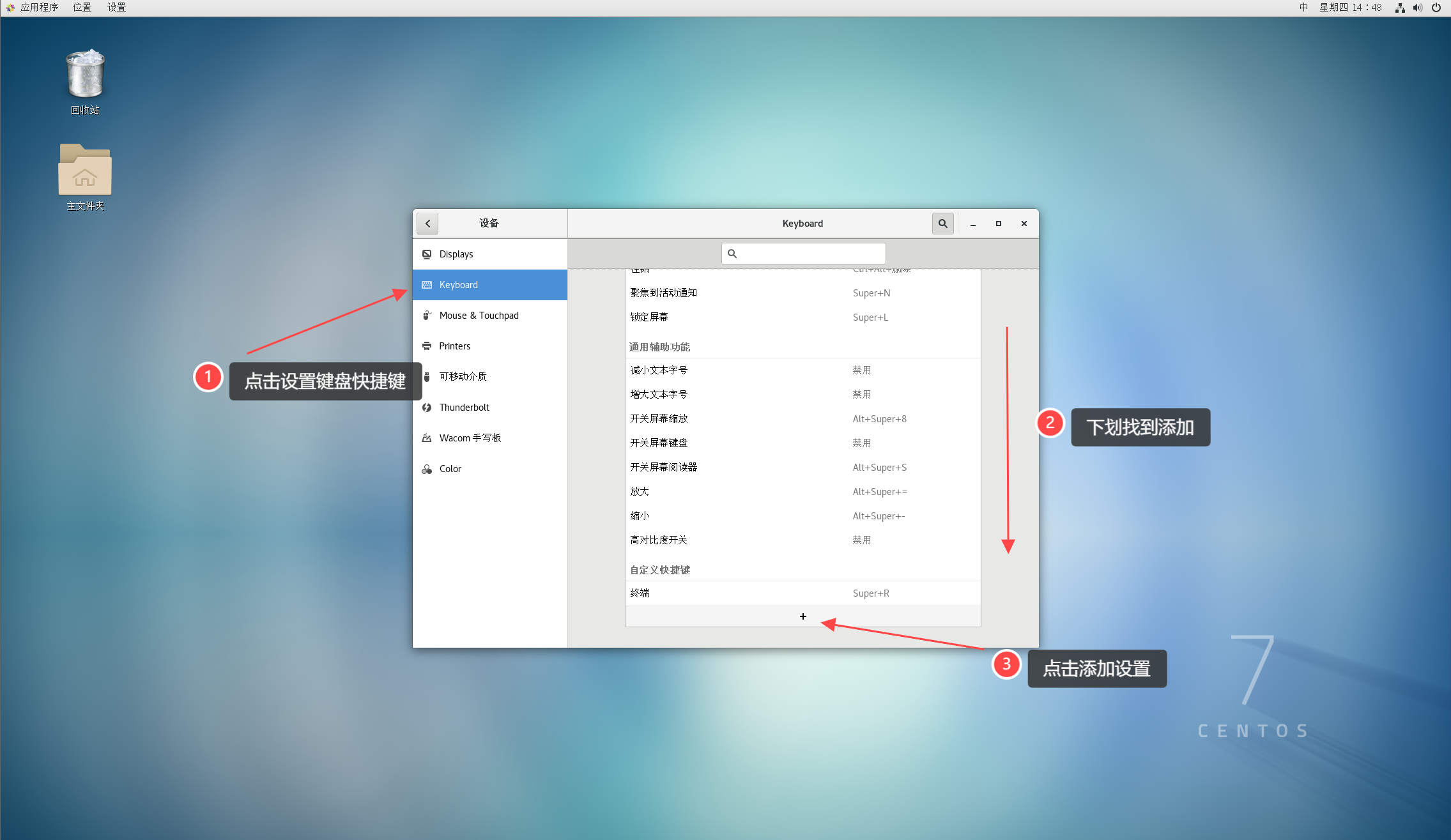Close the Keyboard settings window
Screen dimensions: 1451x840
click(x=1024, y=224)
